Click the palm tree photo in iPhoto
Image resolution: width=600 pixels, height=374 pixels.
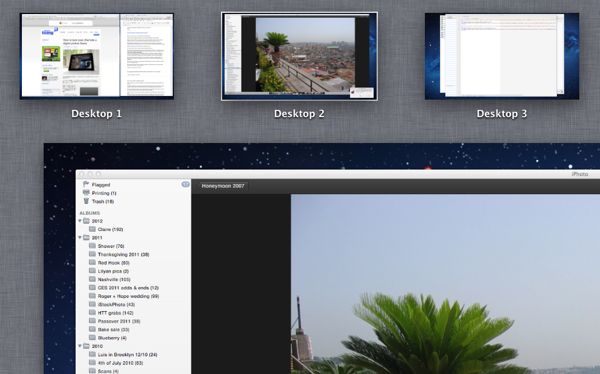pyautogui.click(x=445, y=284)
